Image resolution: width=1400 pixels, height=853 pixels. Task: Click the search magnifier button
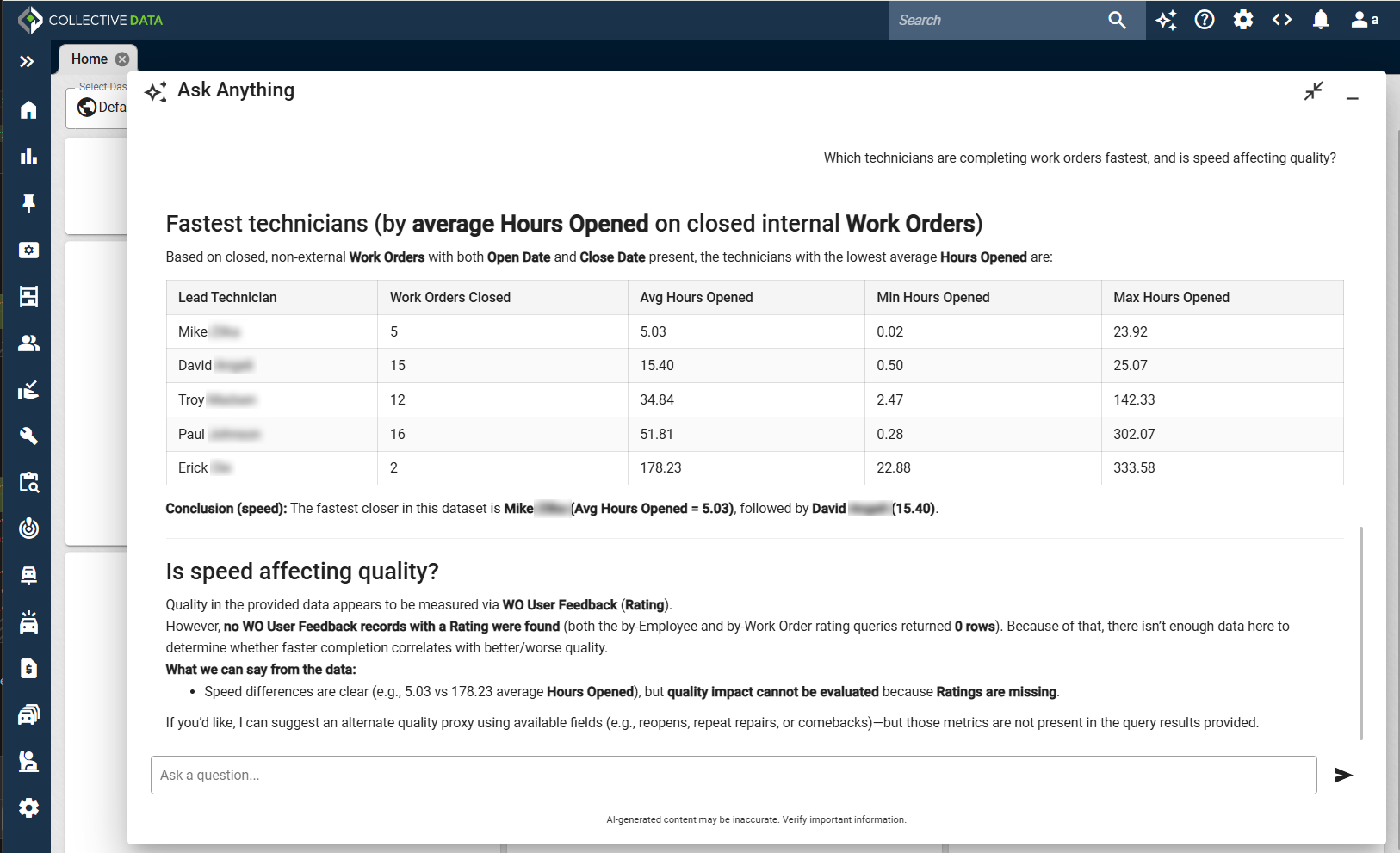click(x=1117, y=20)
